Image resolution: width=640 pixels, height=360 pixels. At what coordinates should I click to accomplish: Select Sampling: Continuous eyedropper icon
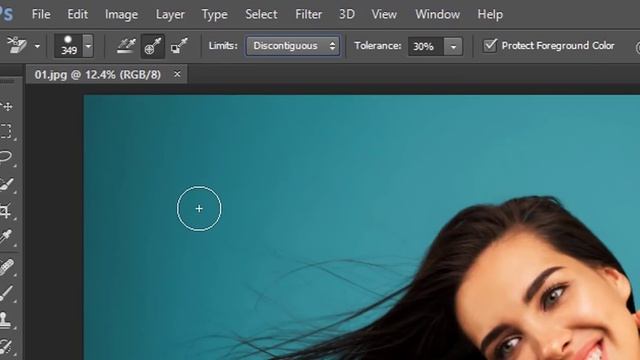point(126,45)
